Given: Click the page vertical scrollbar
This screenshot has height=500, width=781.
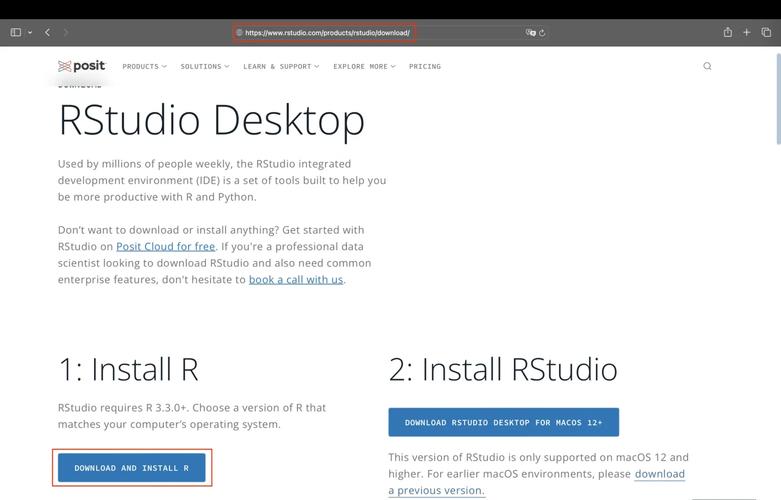Looking at the screenshot, I should click(778, 100).
